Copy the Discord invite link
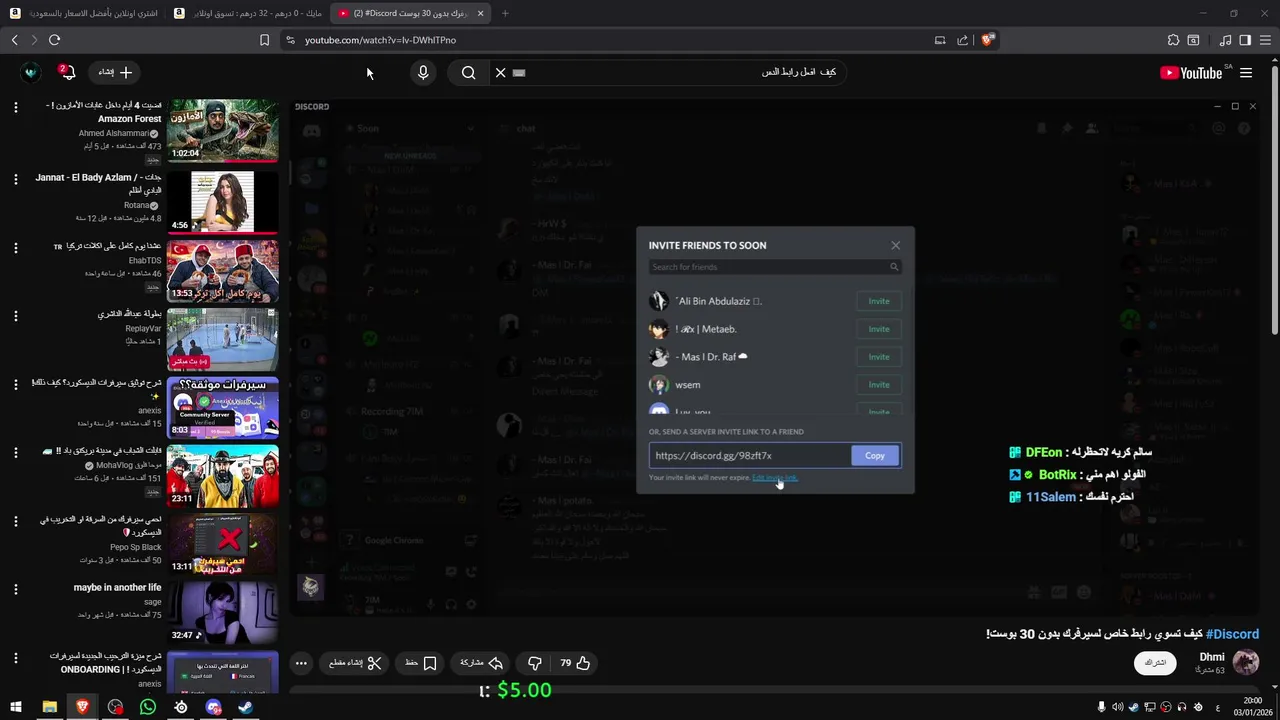The height and width of the screenshot is (720, 1280). [x=875, y=456]
